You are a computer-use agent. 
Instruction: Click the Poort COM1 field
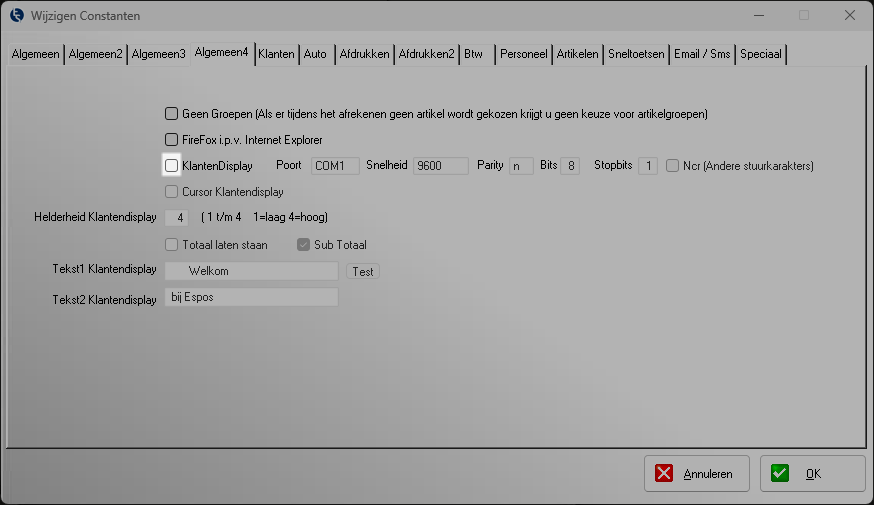[334, 166]
